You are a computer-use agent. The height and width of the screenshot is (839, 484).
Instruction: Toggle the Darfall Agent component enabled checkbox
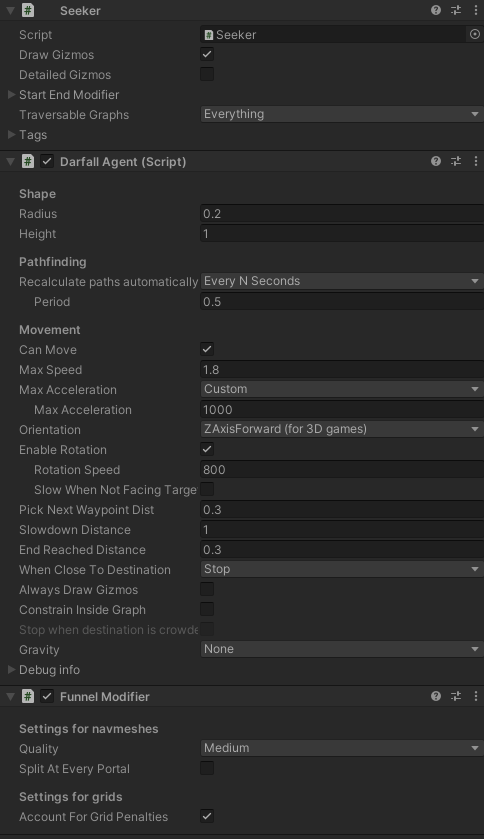tap(47, 161)
